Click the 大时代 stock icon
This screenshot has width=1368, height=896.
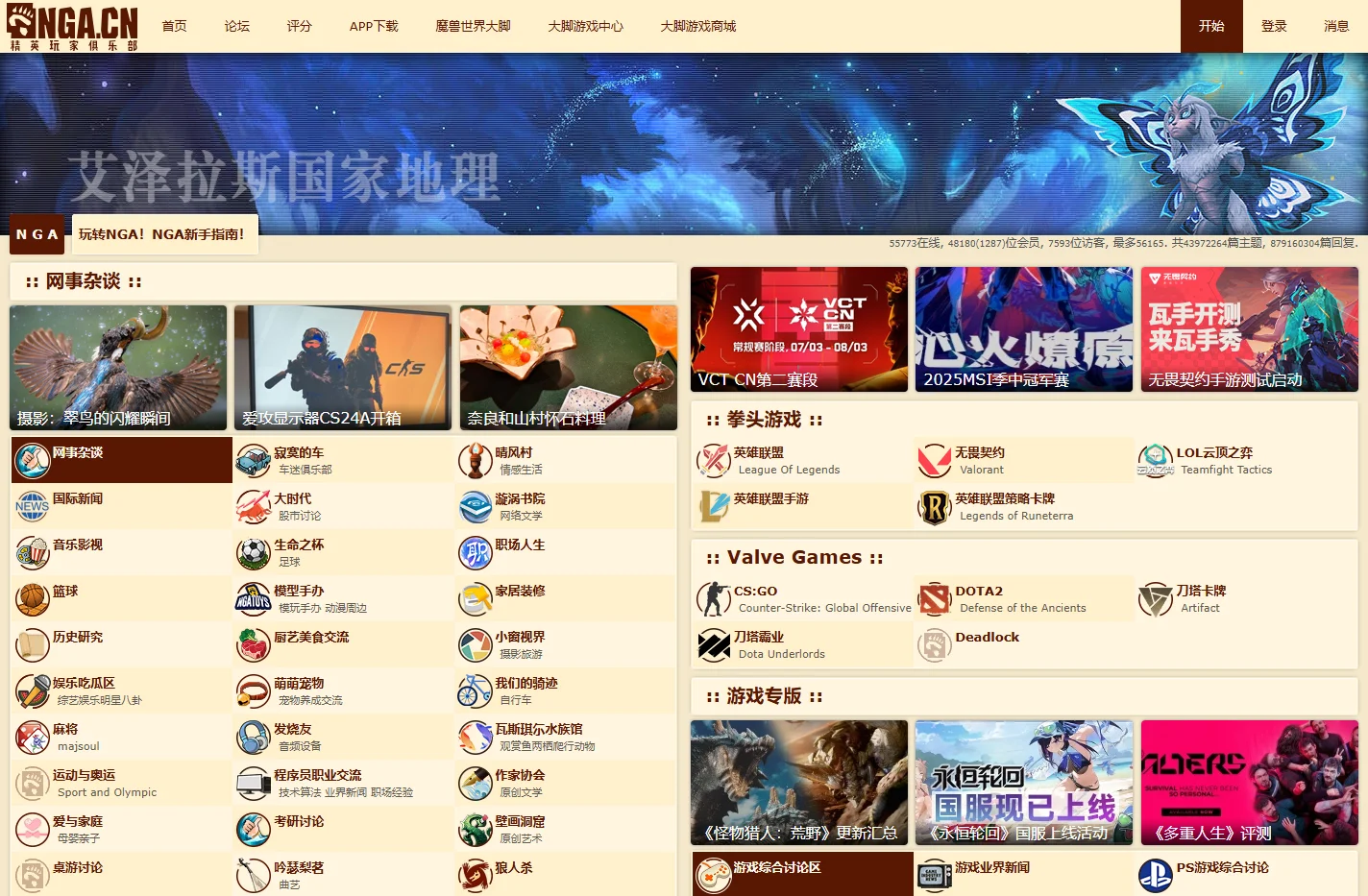(x=254, y=506)
